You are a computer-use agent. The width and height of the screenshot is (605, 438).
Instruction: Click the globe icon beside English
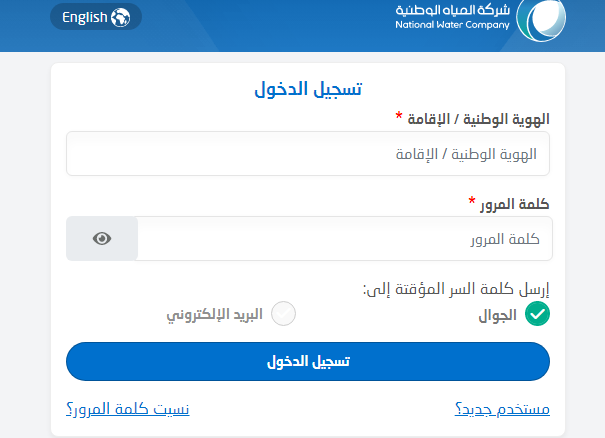pos(120,17)
